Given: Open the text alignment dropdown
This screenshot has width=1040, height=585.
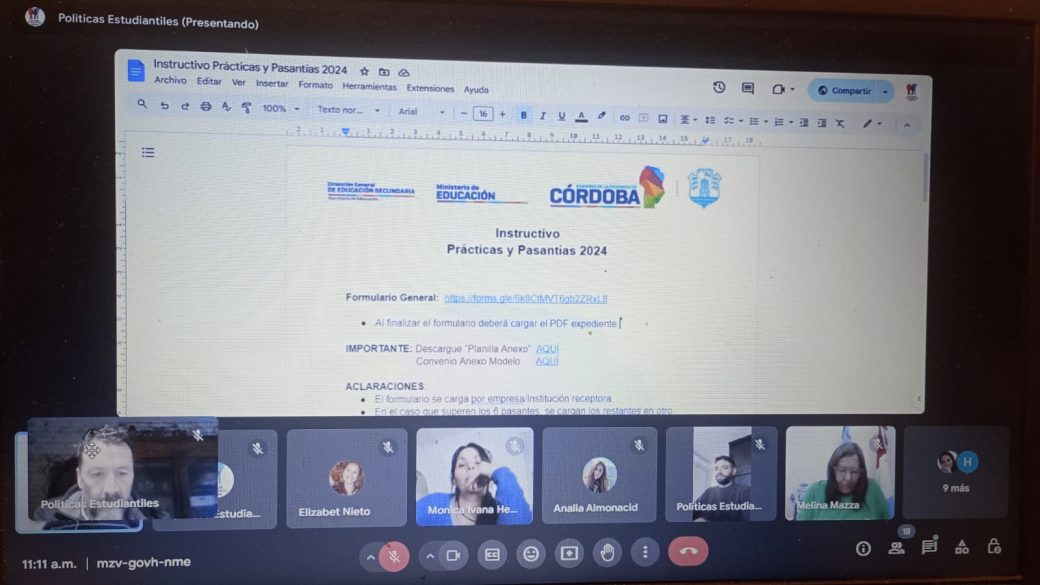Looking at the screenshot, I should point(688,119).
